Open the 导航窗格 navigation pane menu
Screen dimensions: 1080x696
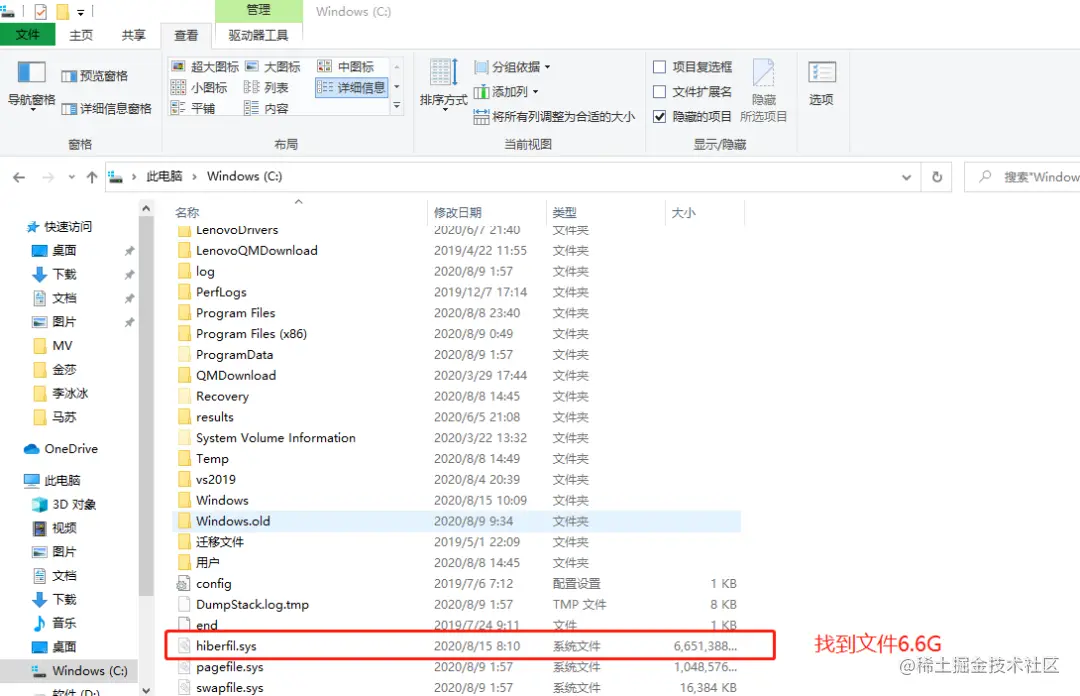[30, 85]
